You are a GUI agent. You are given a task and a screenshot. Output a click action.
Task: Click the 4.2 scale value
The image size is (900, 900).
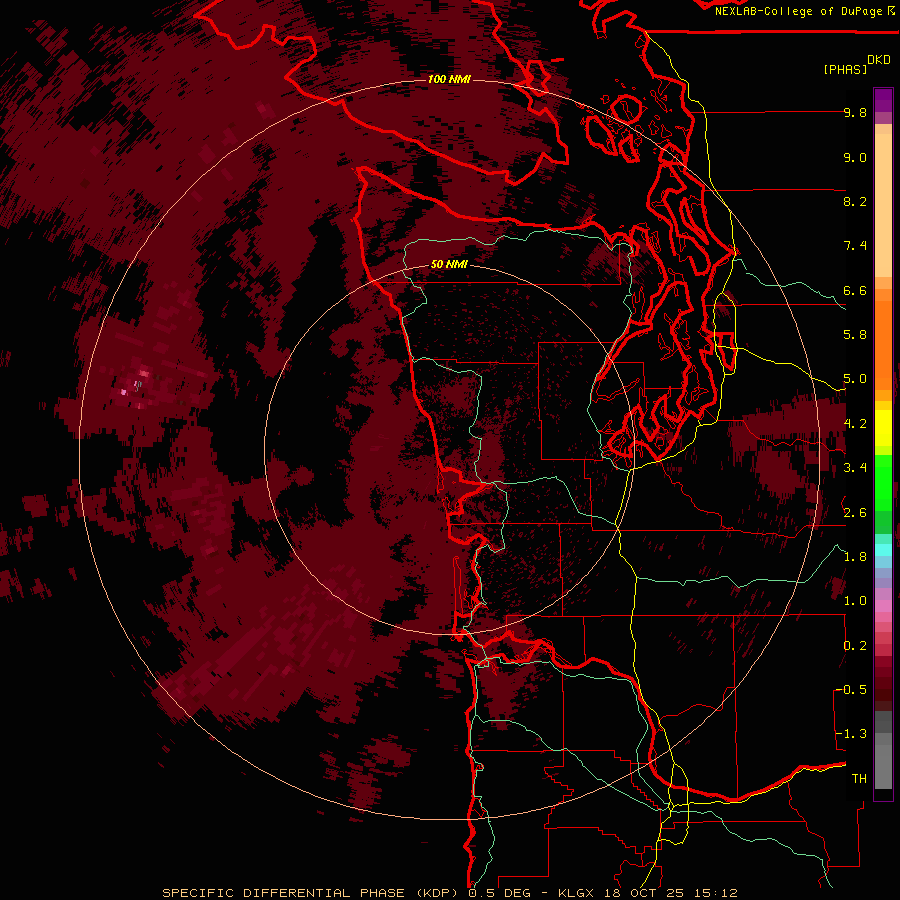click(855, 424)
